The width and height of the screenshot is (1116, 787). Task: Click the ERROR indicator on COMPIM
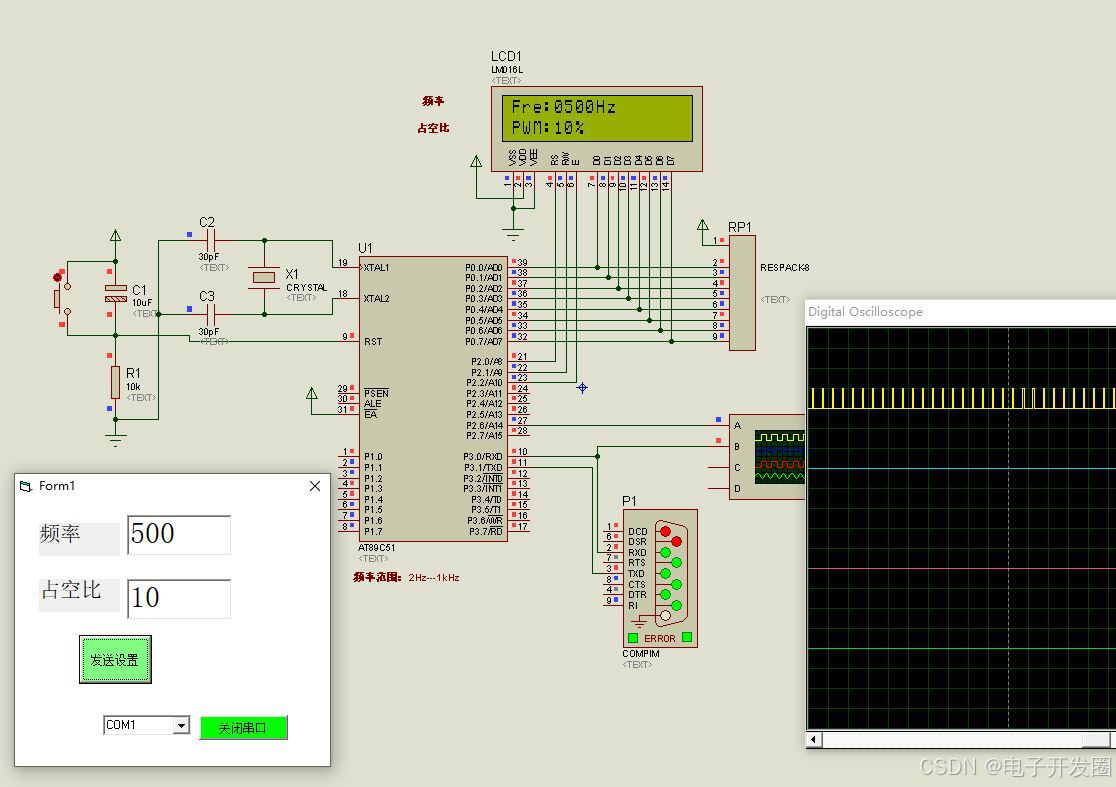(x=660, y=638)
